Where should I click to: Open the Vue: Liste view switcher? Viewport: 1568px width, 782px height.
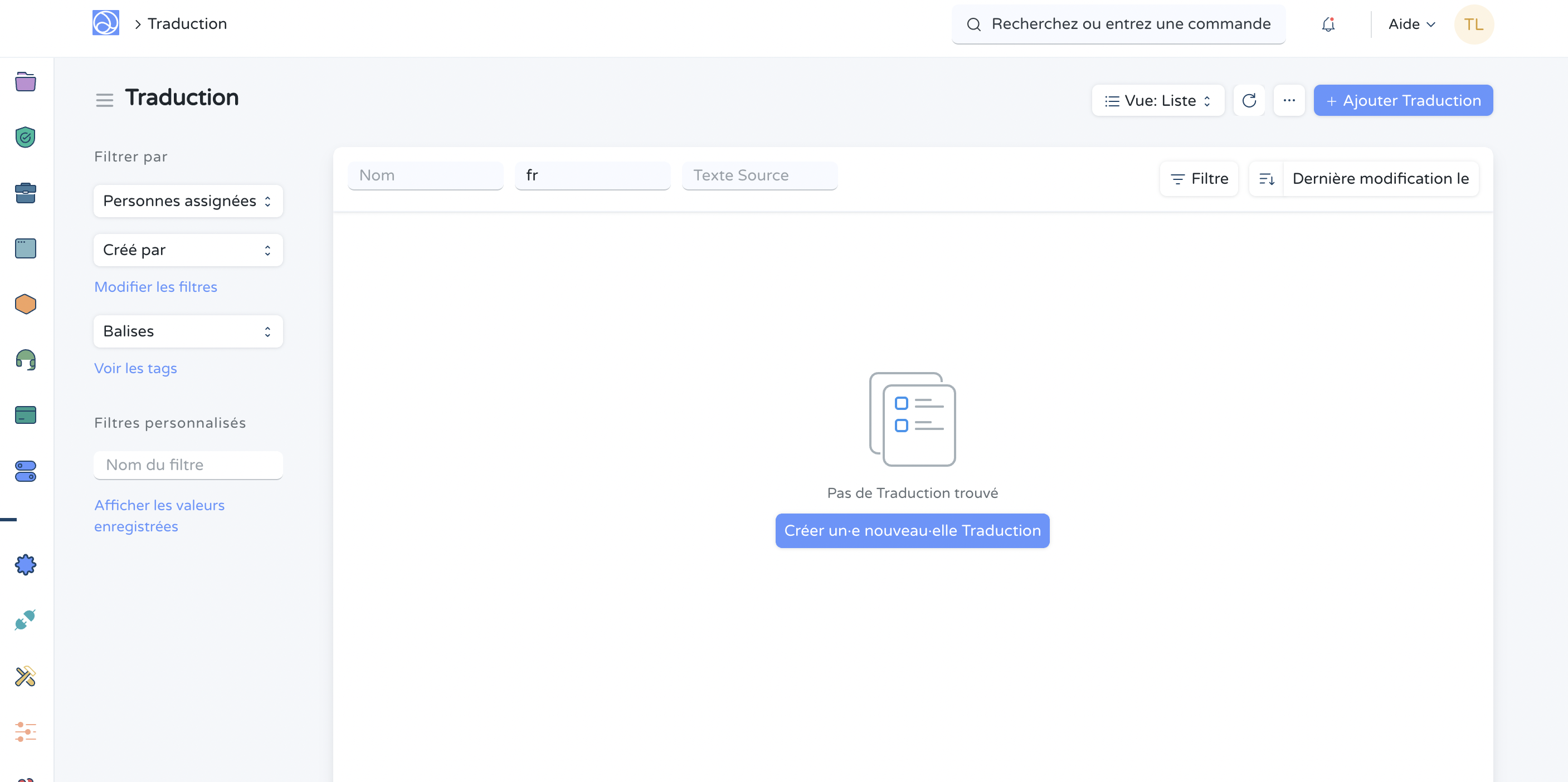click(x=1157, y=100)
